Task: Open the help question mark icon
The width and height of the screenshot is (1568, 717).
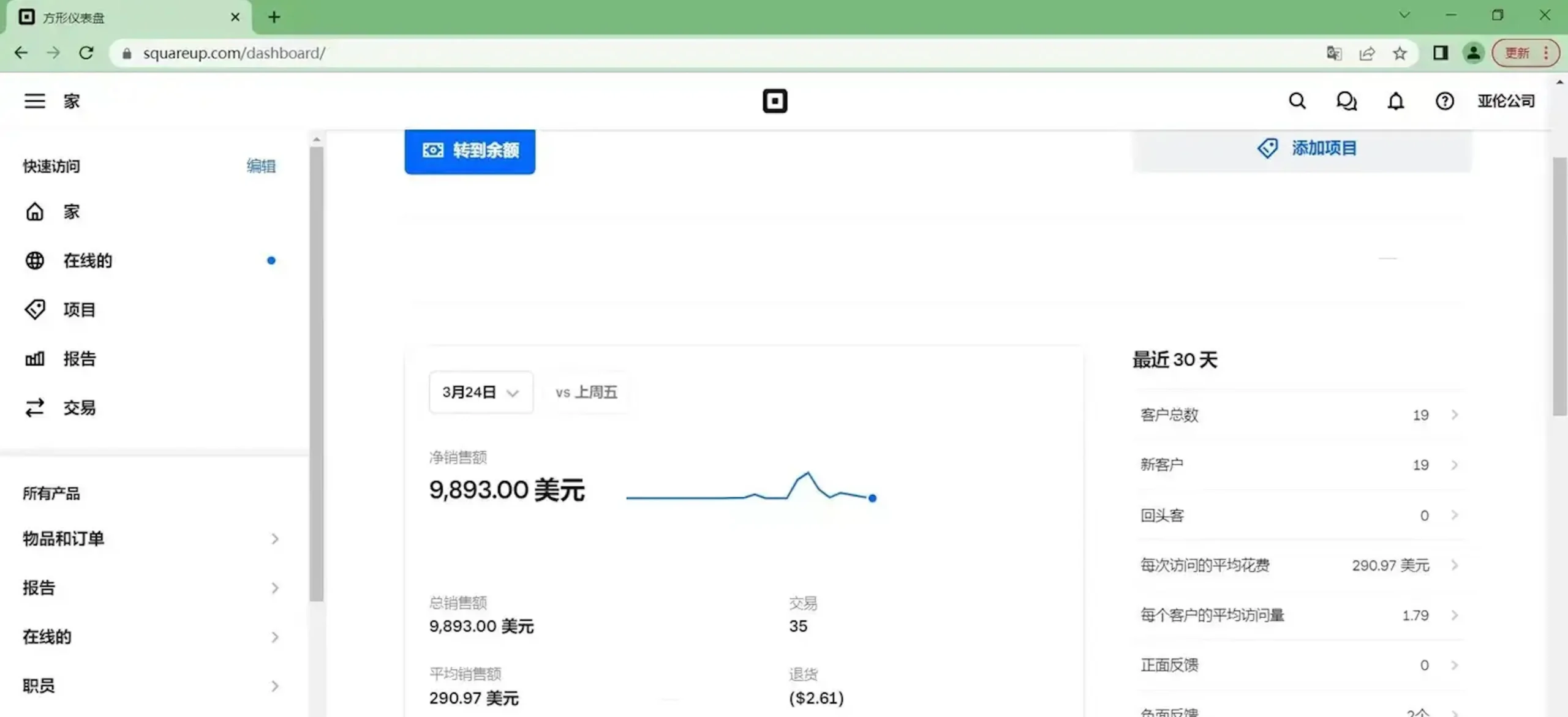Action: click(x=1444, y=101)
